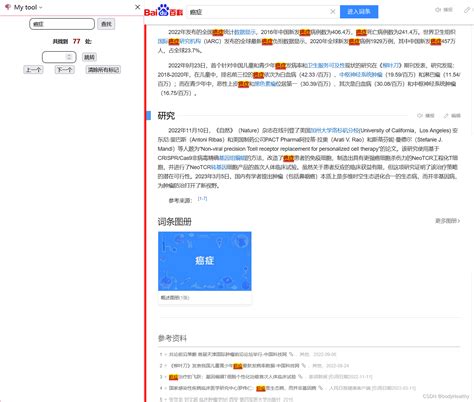474x402 pixels.
Task: Click the University of California campus link
Action: 335,130
